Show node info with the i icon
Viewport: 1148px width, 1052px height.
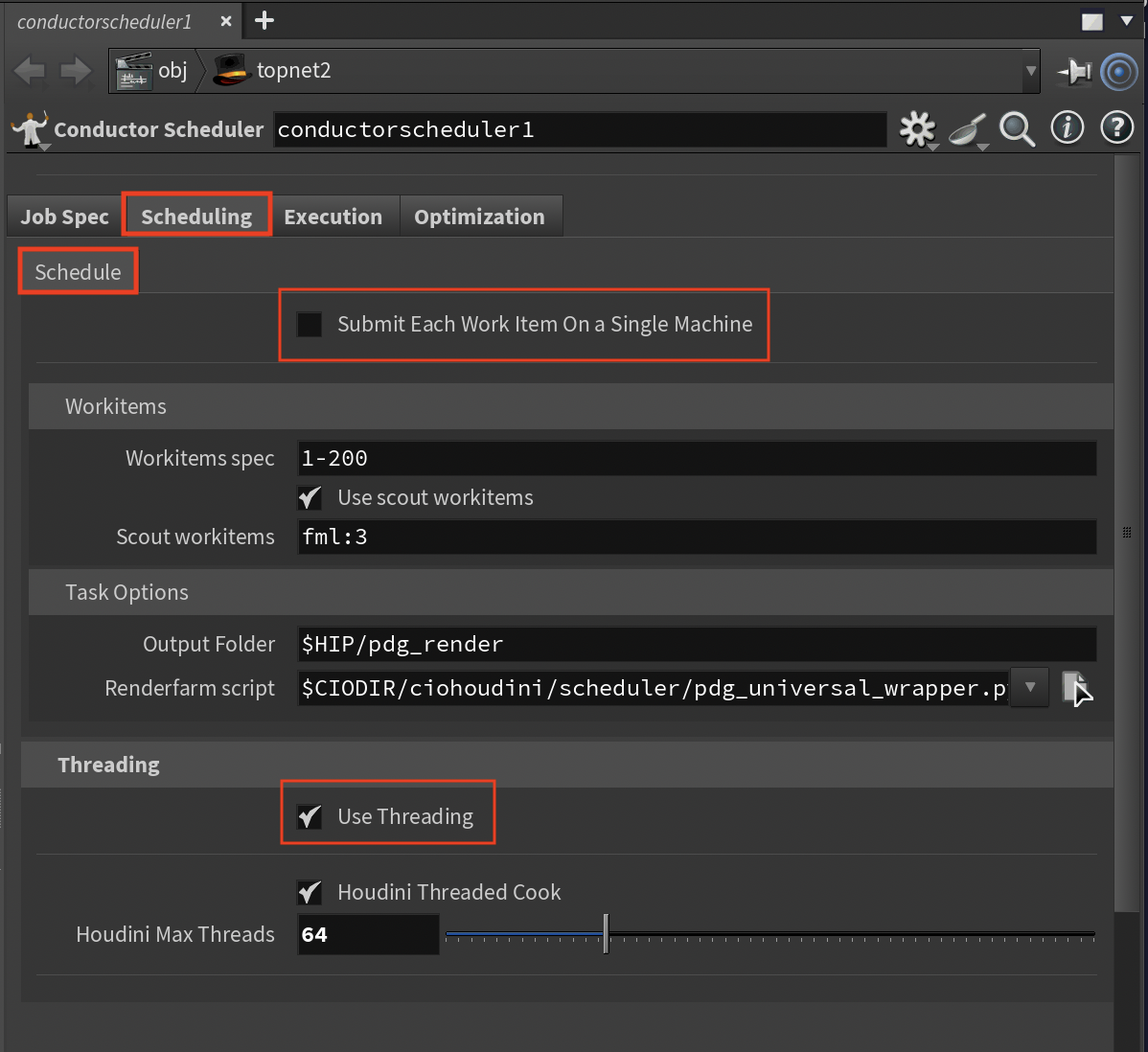click(1068, 128)
